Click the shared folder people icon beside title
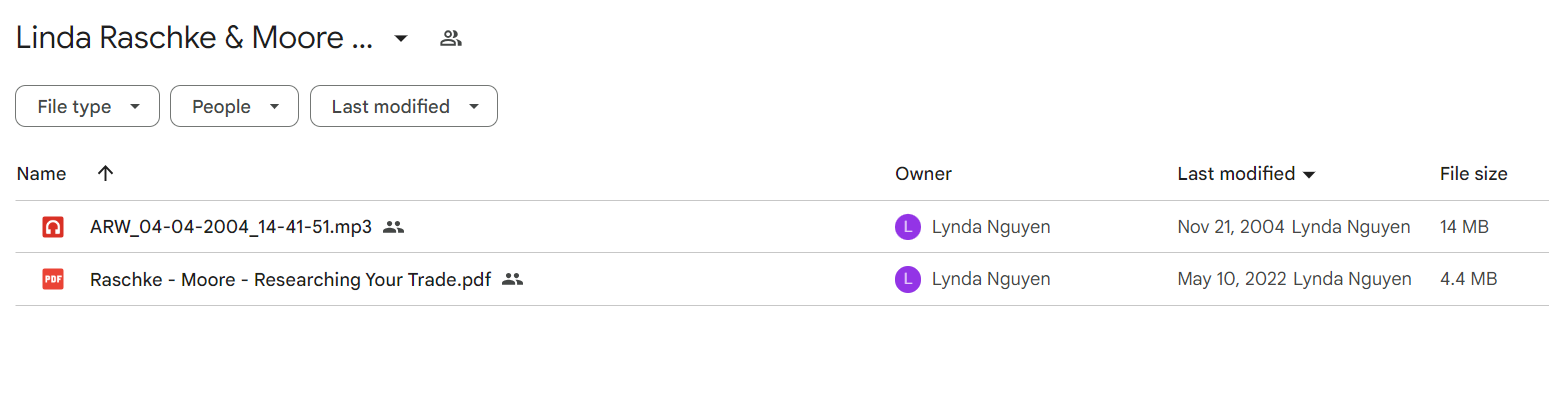 [451, 39]
